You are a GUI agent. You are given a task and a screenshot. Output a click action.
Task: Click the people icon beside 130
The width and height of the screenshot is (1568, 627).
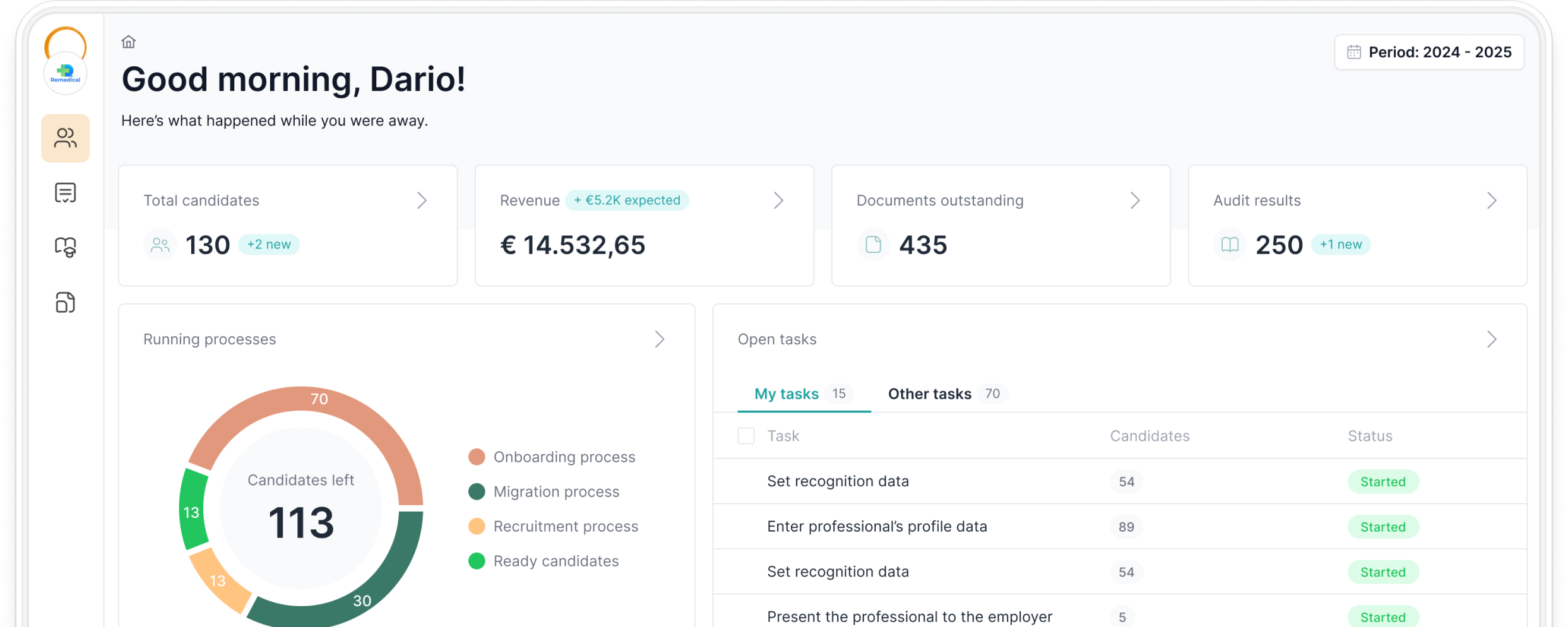[160, 245]
